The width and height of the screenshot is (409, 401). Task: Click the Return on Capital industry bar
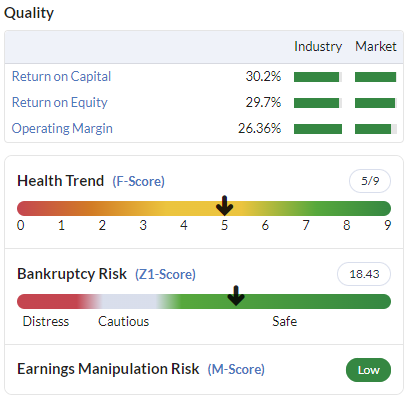tap(318, 77)
